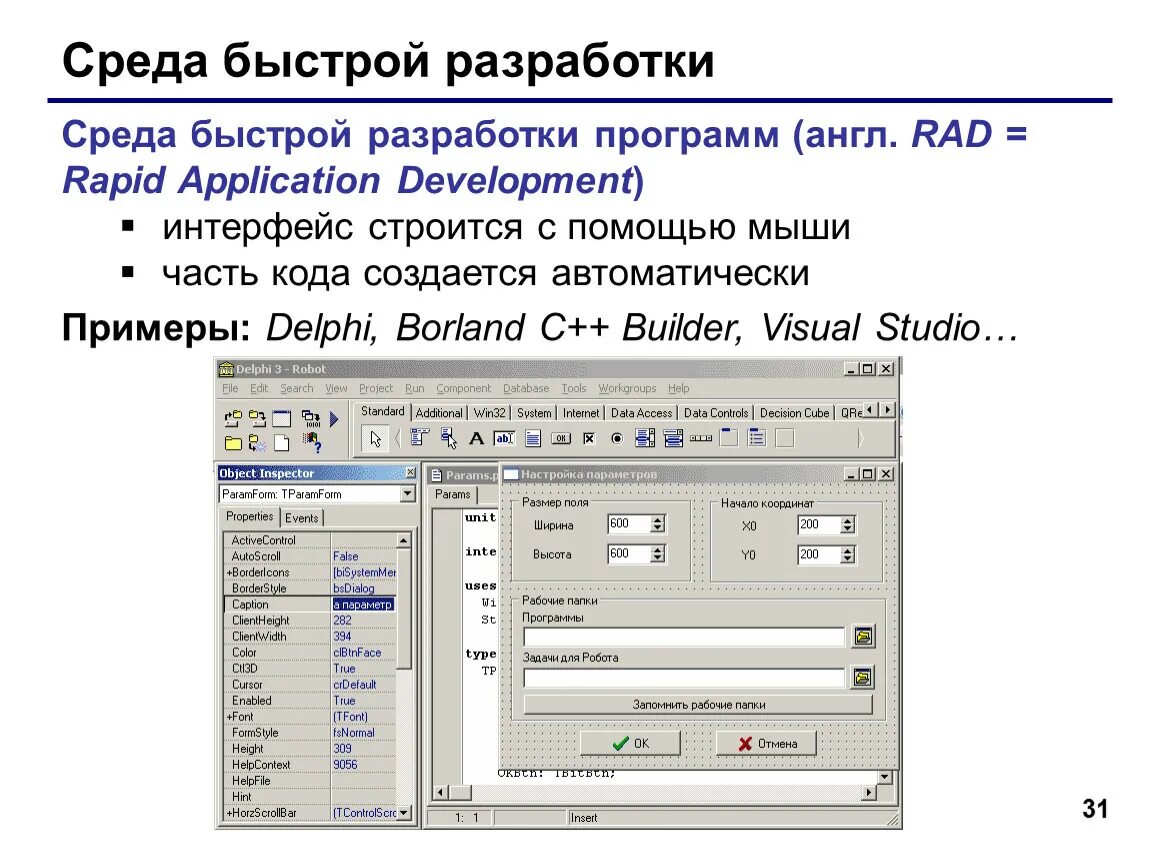Pick the PopupMenu component icon
1150x864 pixels.
[x=448, y=439]
